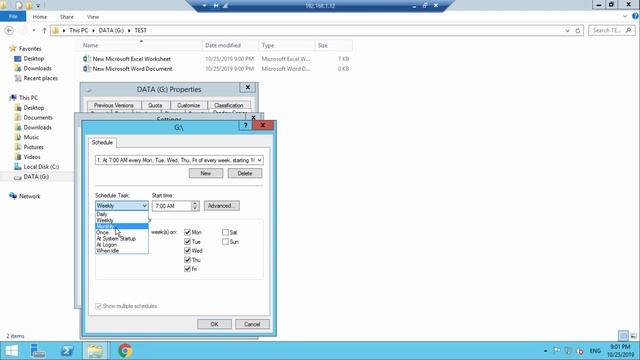The image size is (640, 360).
Task: Open Previous Versions tab in Properties
Action: pyautogui.click(x=114, y=105)
